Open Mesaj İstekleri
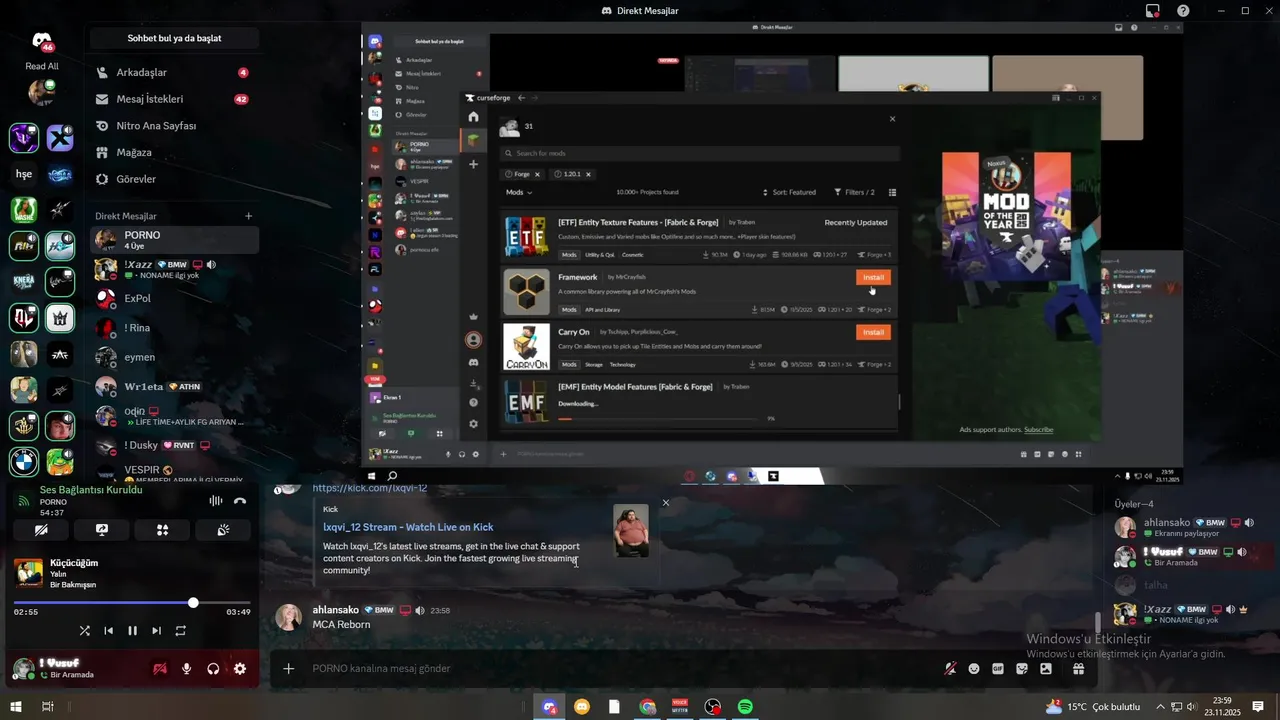1280x720 pixels. pos(173,99)
